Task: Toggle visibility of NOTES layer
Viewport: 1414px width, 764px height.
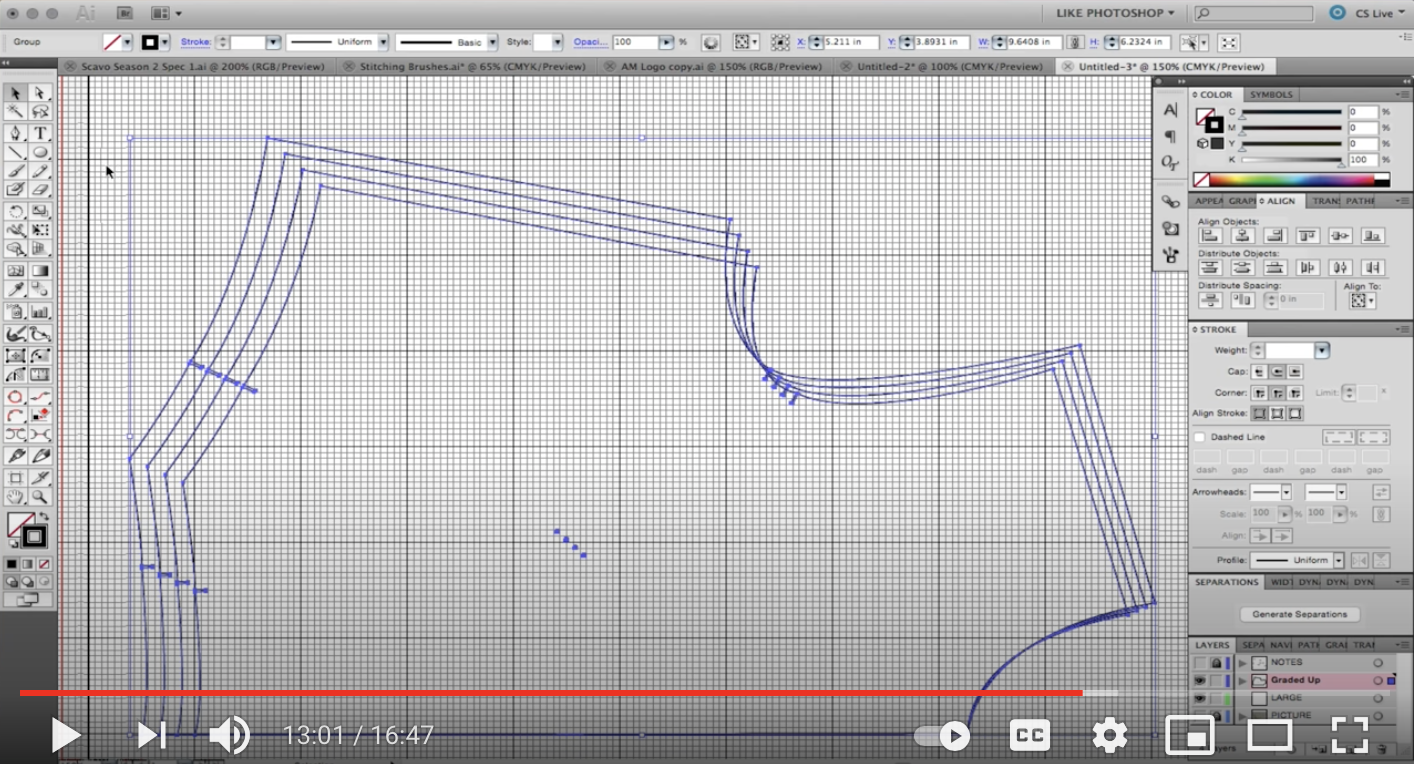Action: click(x=1199, y=662)
